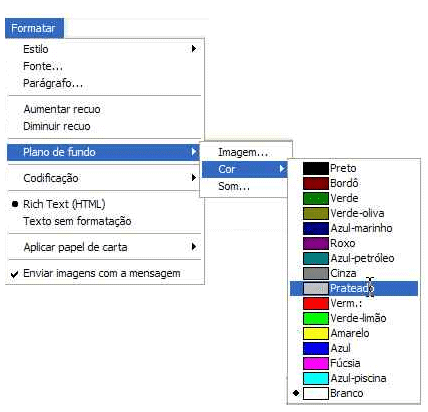This screenshot has width=428, height=412.
Task: Select Branco white color with marker
Action: coord(354,393)
